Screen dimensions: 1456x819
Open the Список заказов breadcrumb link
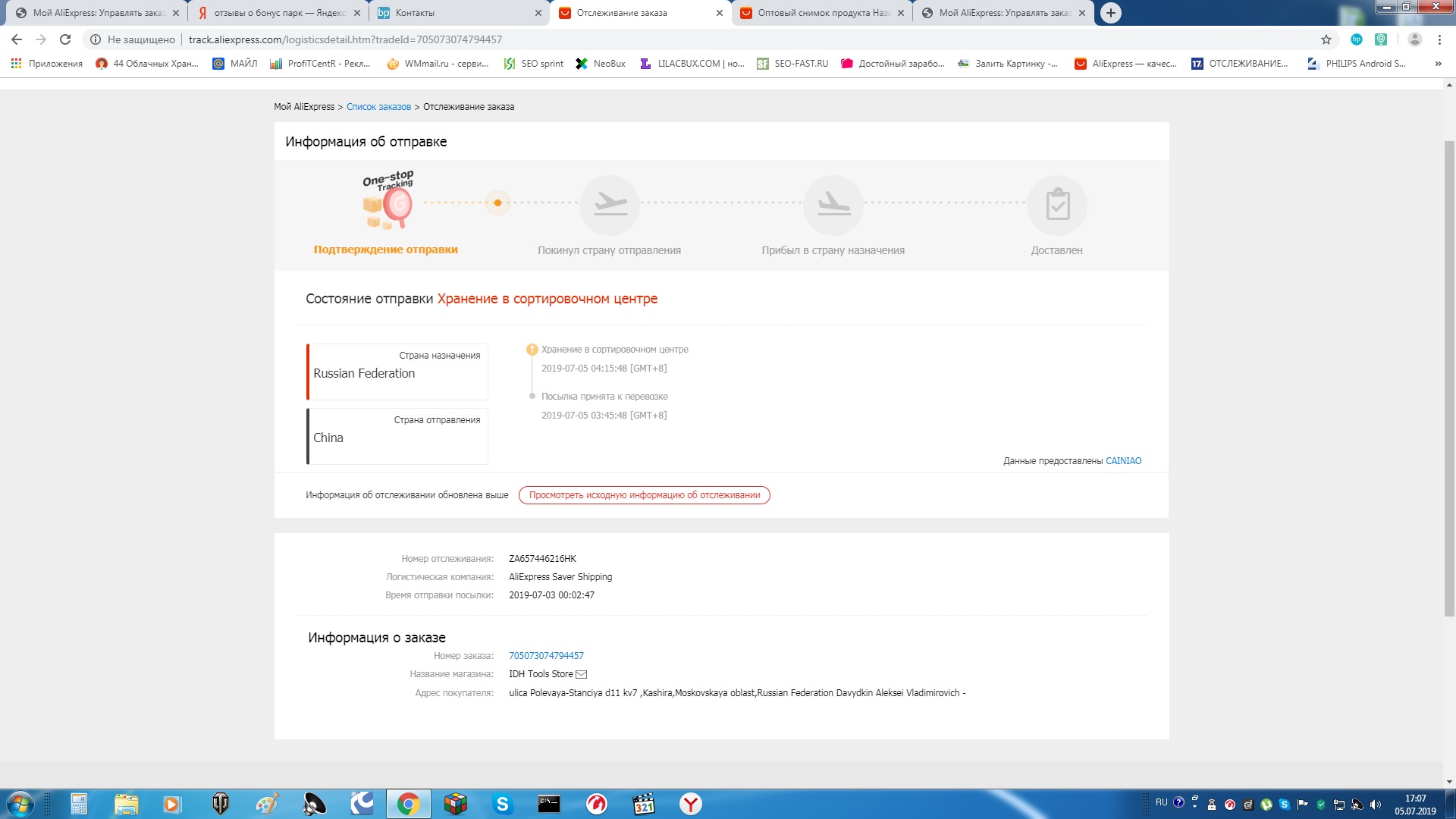tap(378, 107)
